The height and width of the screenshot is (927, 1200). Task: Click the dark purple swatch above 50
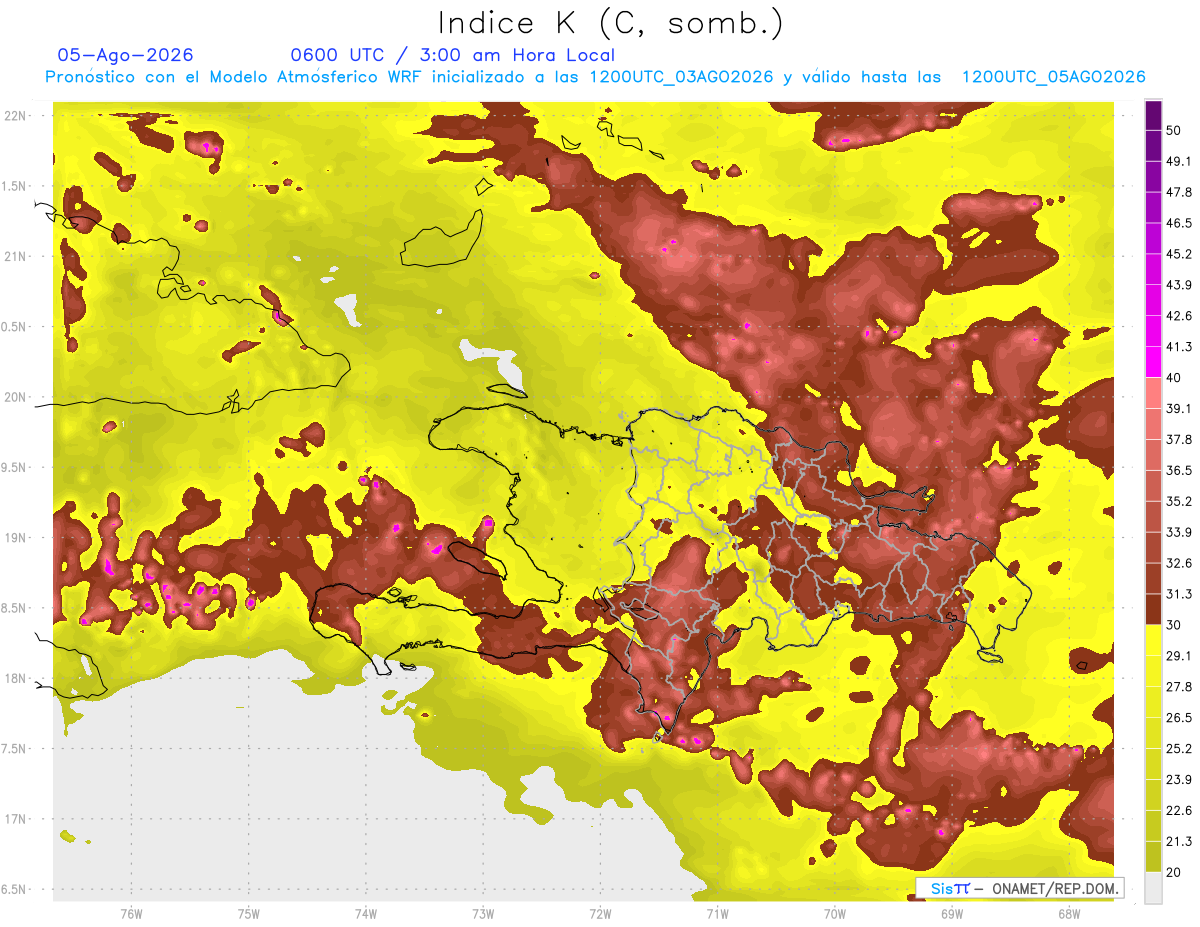[1153, 115]
